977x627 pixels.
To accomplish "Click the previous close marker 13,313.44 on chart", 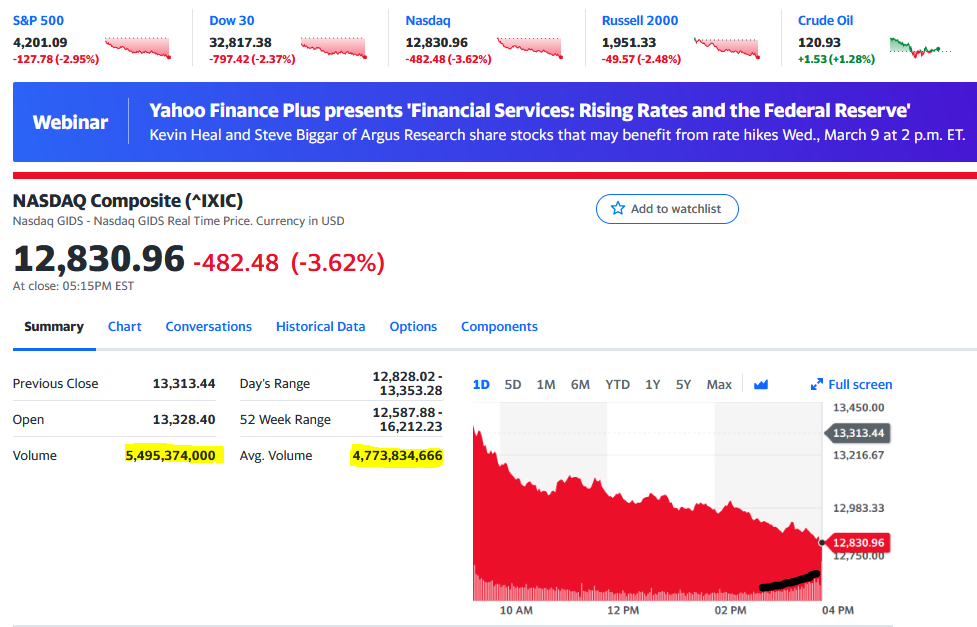I will (858, 433).
